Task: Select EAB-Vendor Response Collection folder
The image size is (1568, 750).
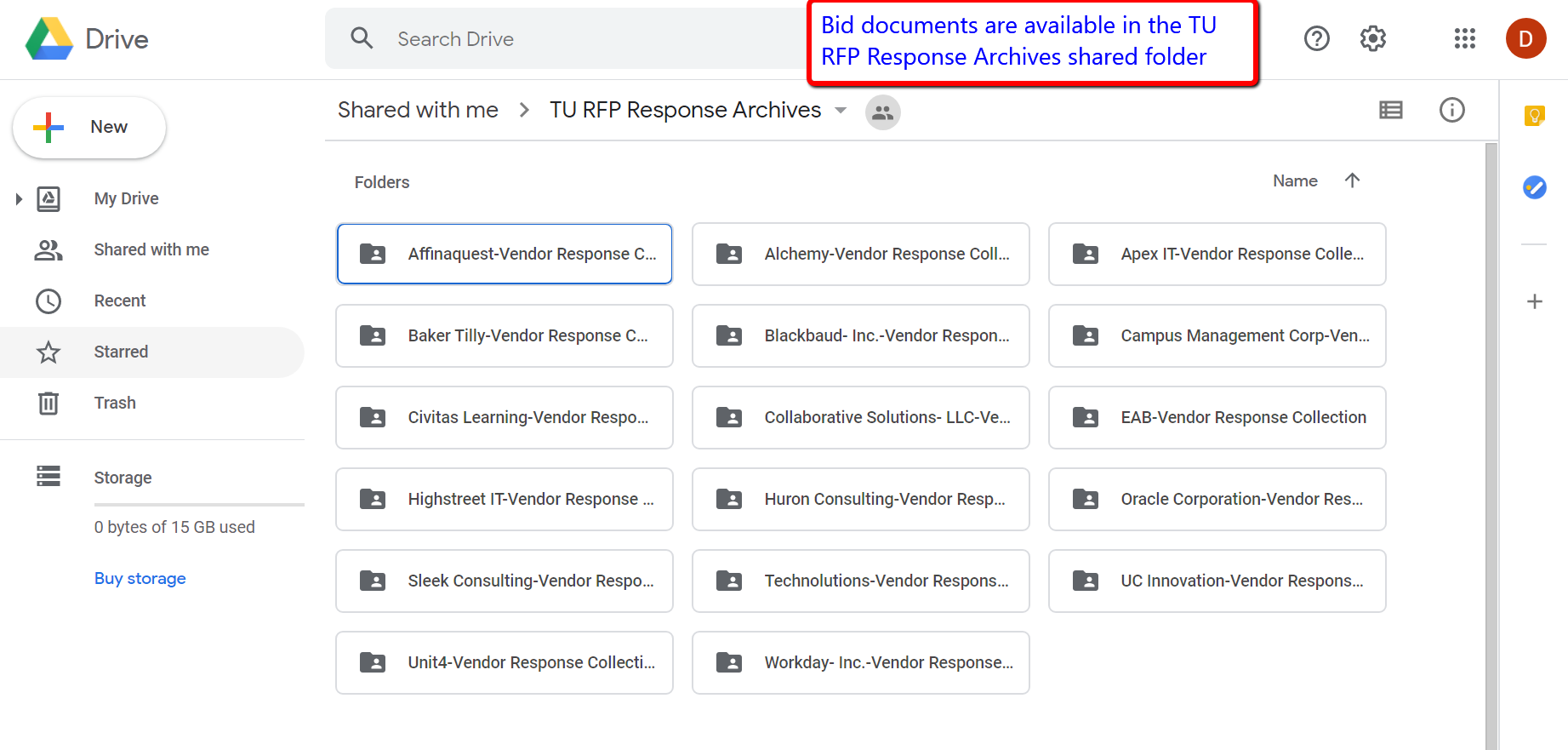Action: pos(1217,417)
